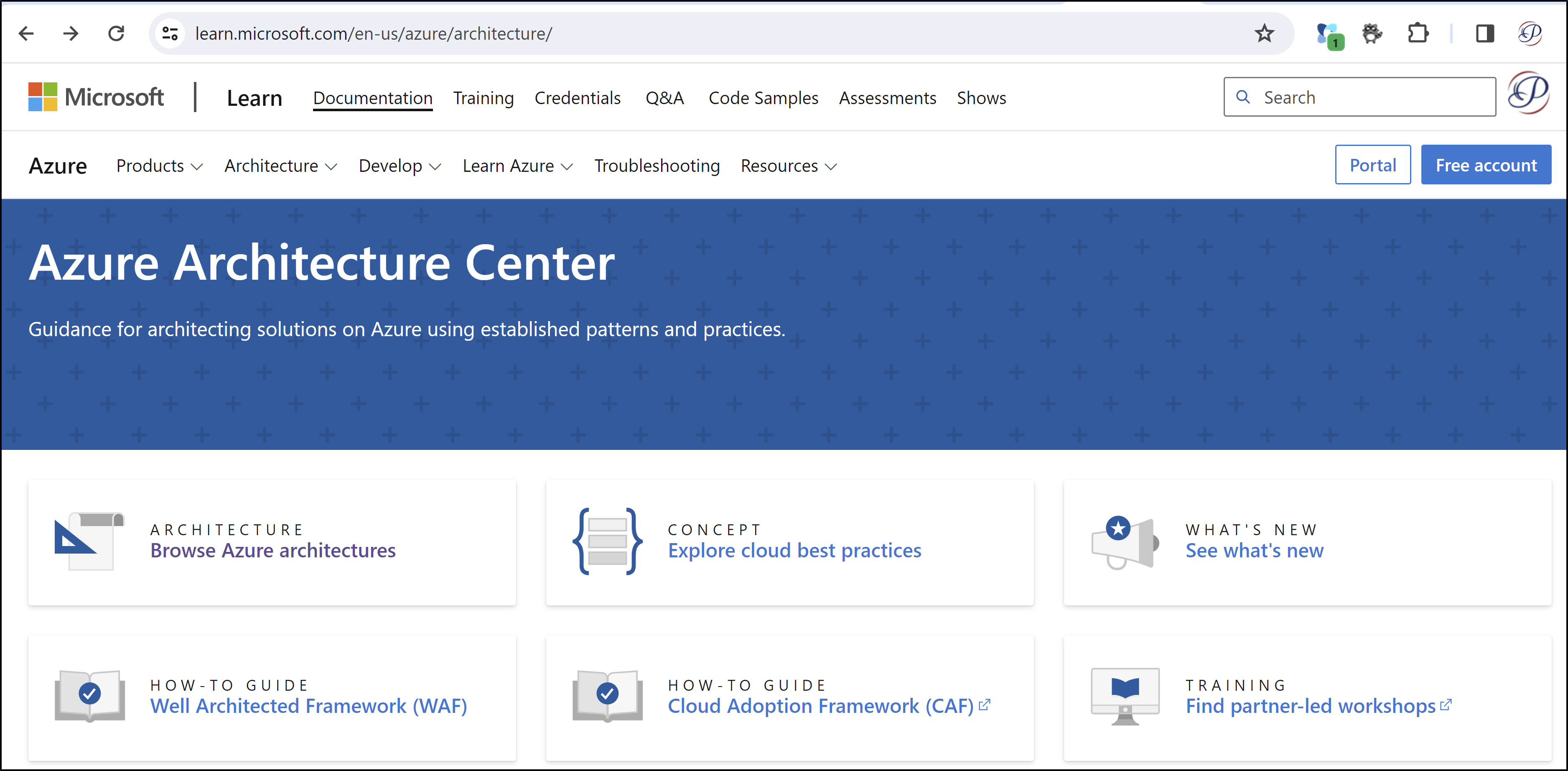Open the Azure Portal button
This screenshot has height=771, width=1568.
(x=1372, y=164)
